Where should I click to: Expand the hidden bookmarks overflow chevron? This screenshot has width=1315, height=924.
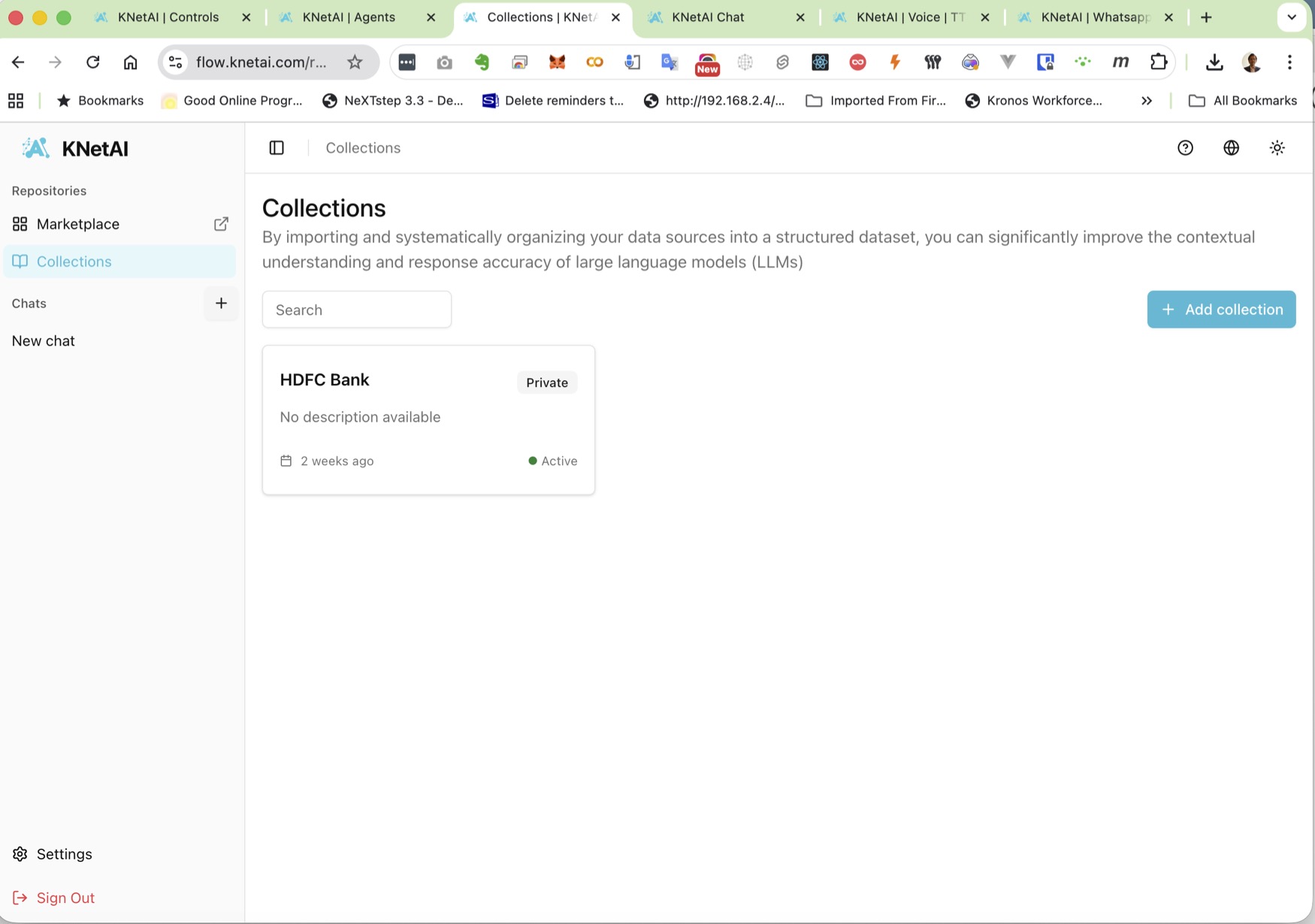1147,101
